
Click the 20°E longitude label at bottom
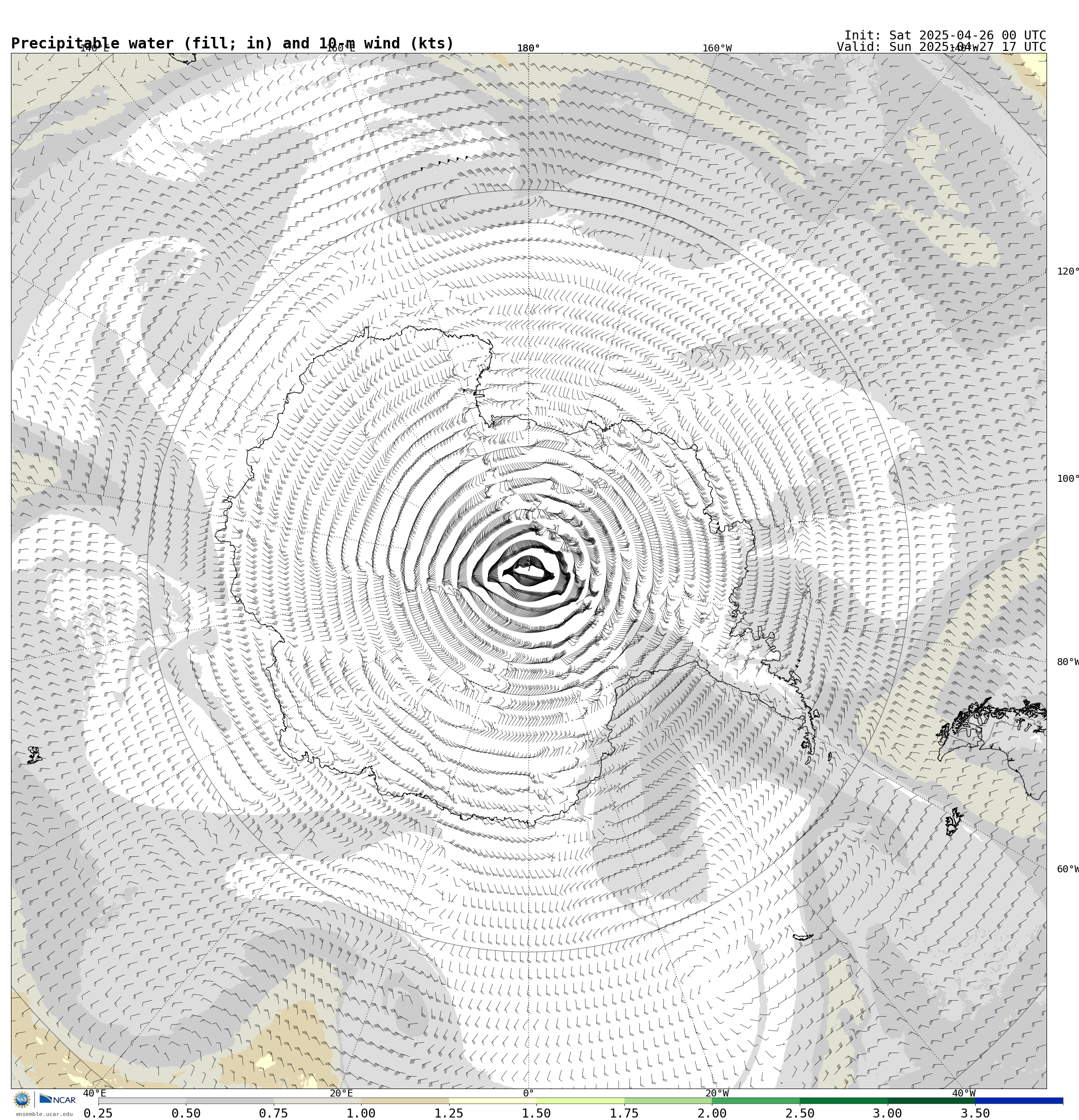tap(341, 1093)
